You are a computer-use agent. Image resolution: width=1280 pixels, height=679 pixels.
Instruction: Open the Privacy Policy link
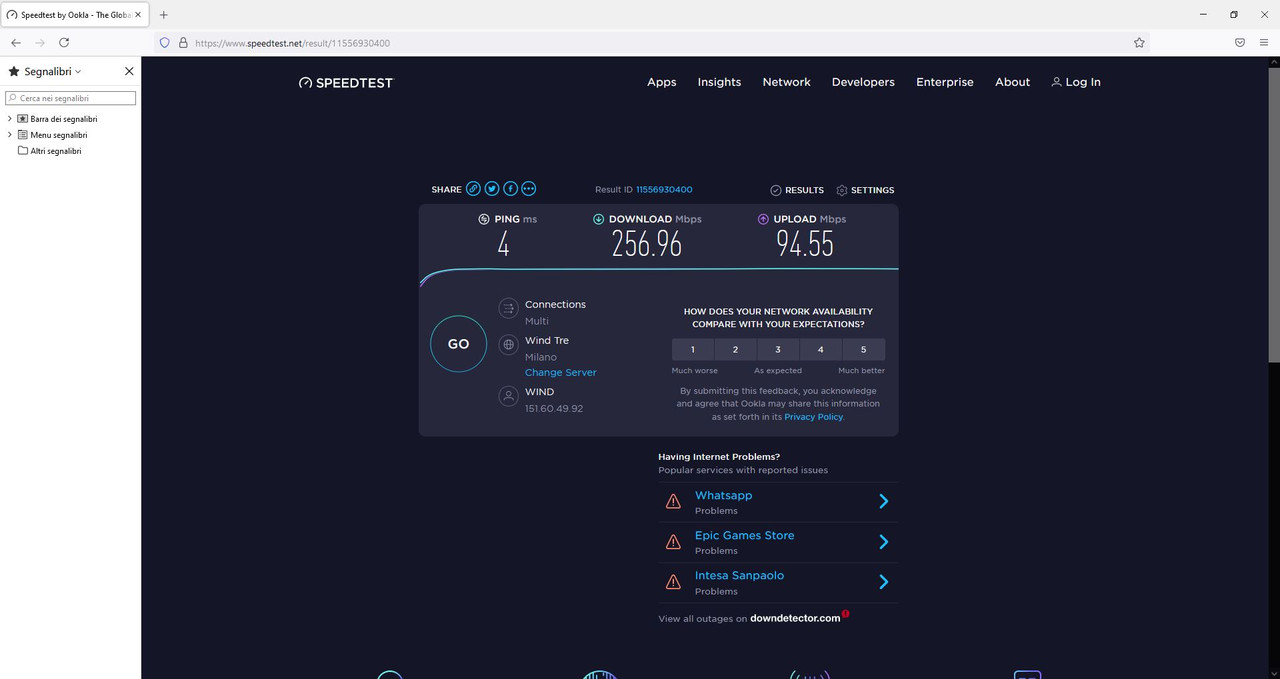tap(814, 417)
